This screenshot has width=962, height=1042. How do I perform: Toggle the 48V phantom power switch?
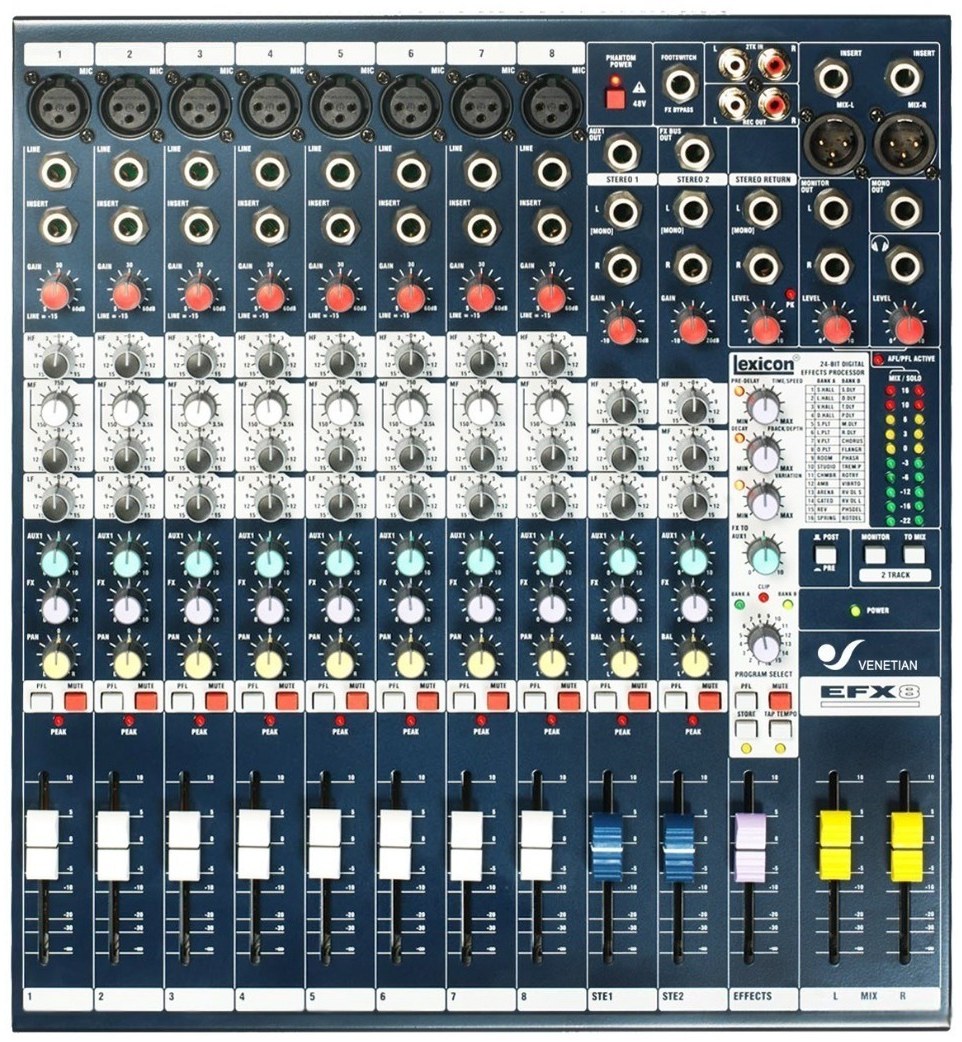click(615, 99)
